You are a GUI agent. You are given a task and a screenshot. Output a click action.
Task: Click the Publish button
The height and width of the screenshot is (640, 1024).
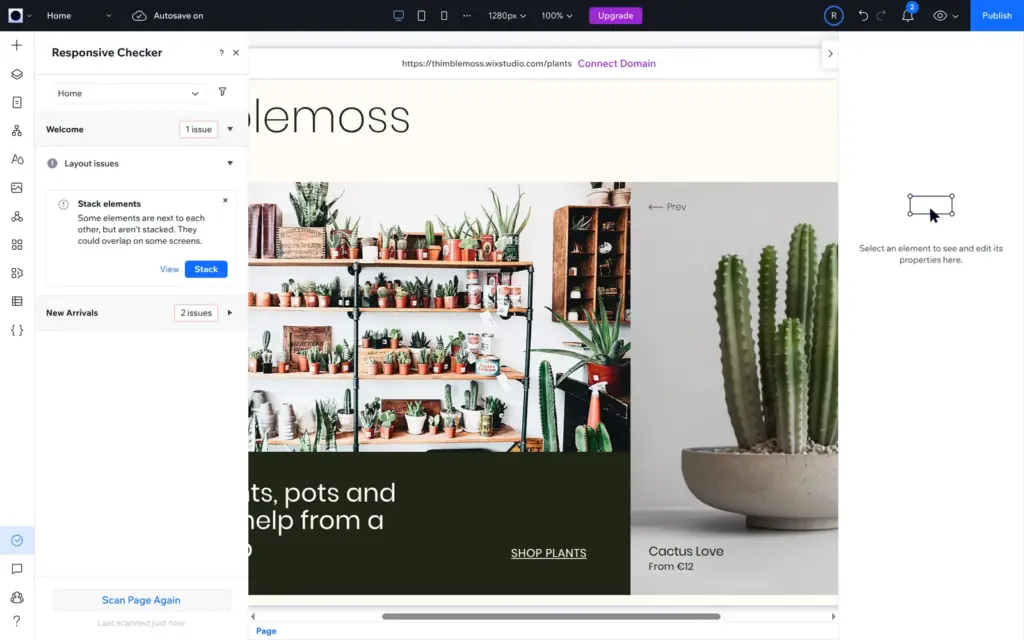997,15
